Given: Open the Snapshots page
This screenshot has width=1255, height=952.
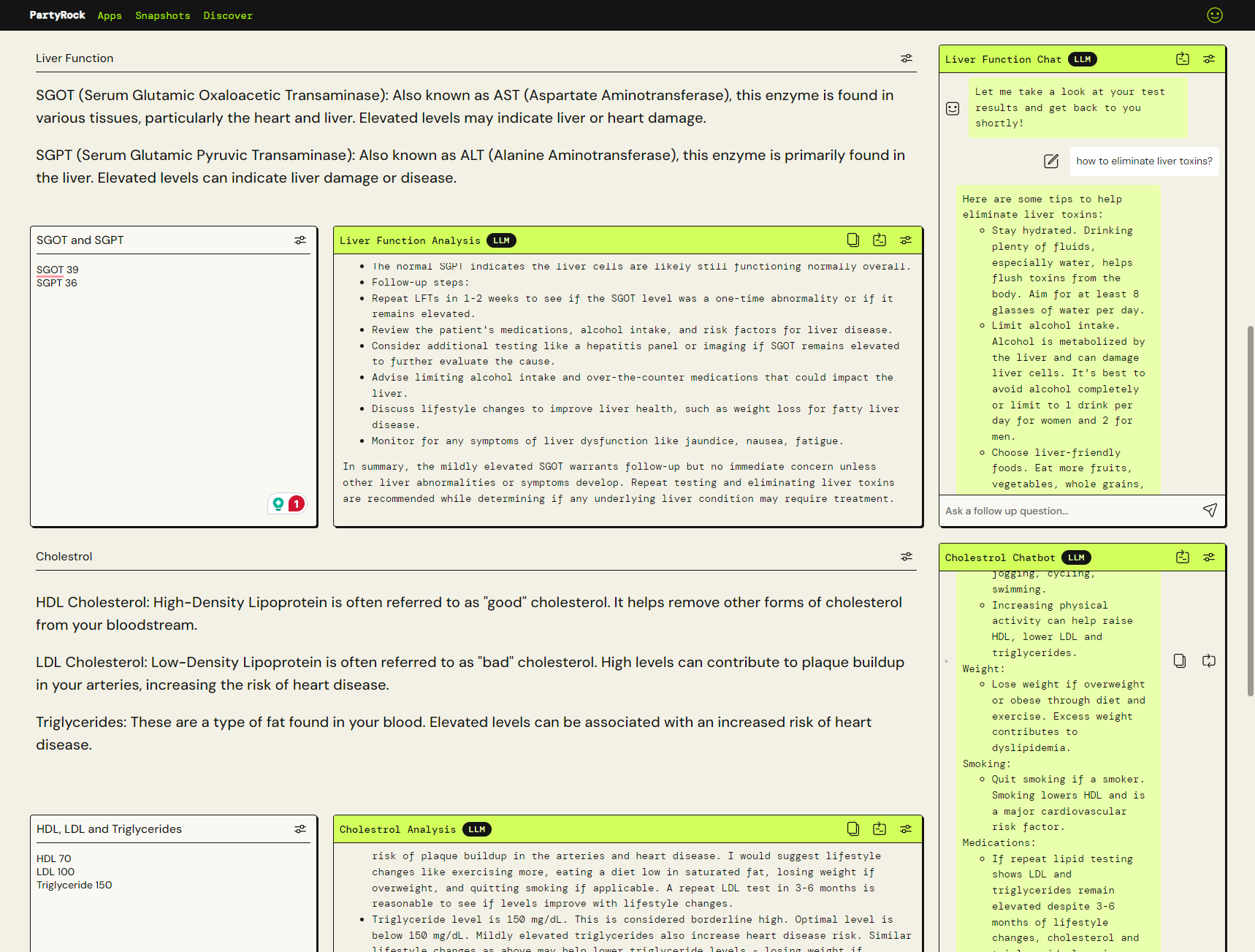Looking at the screenshot, I should click(162, 15).
